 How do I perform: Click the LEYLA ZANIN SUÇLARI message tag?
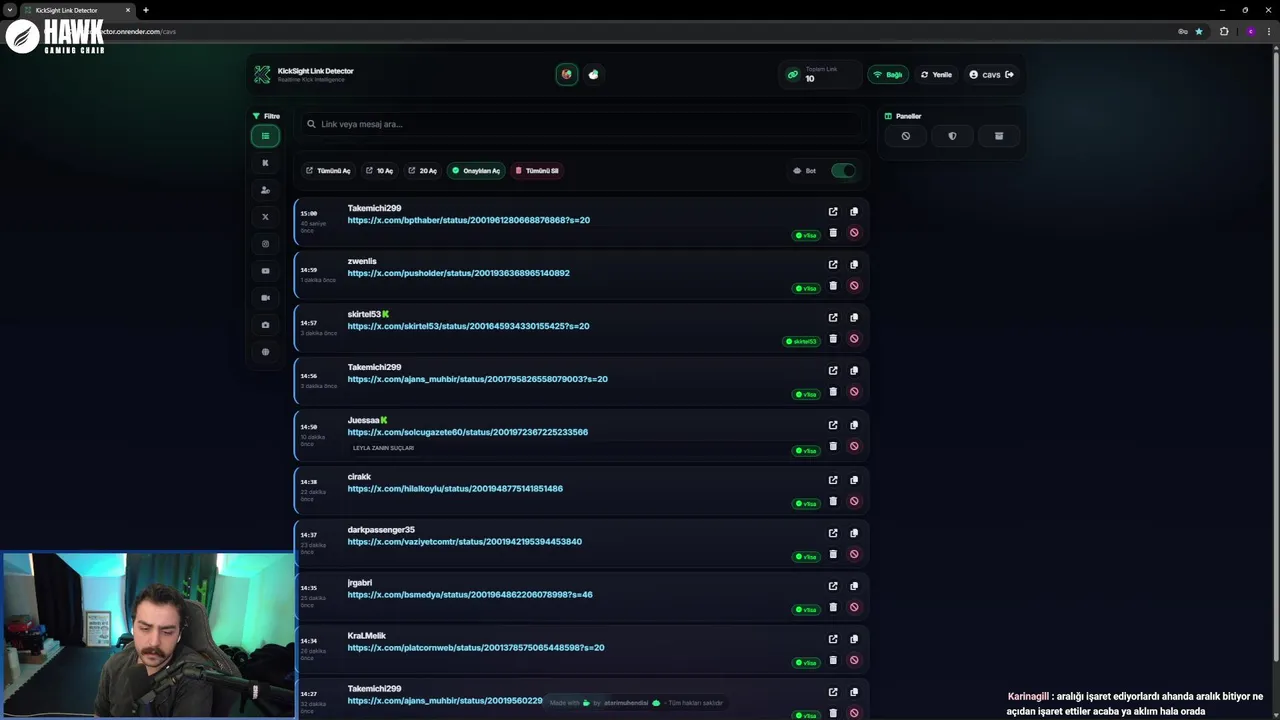click(383, 448)
